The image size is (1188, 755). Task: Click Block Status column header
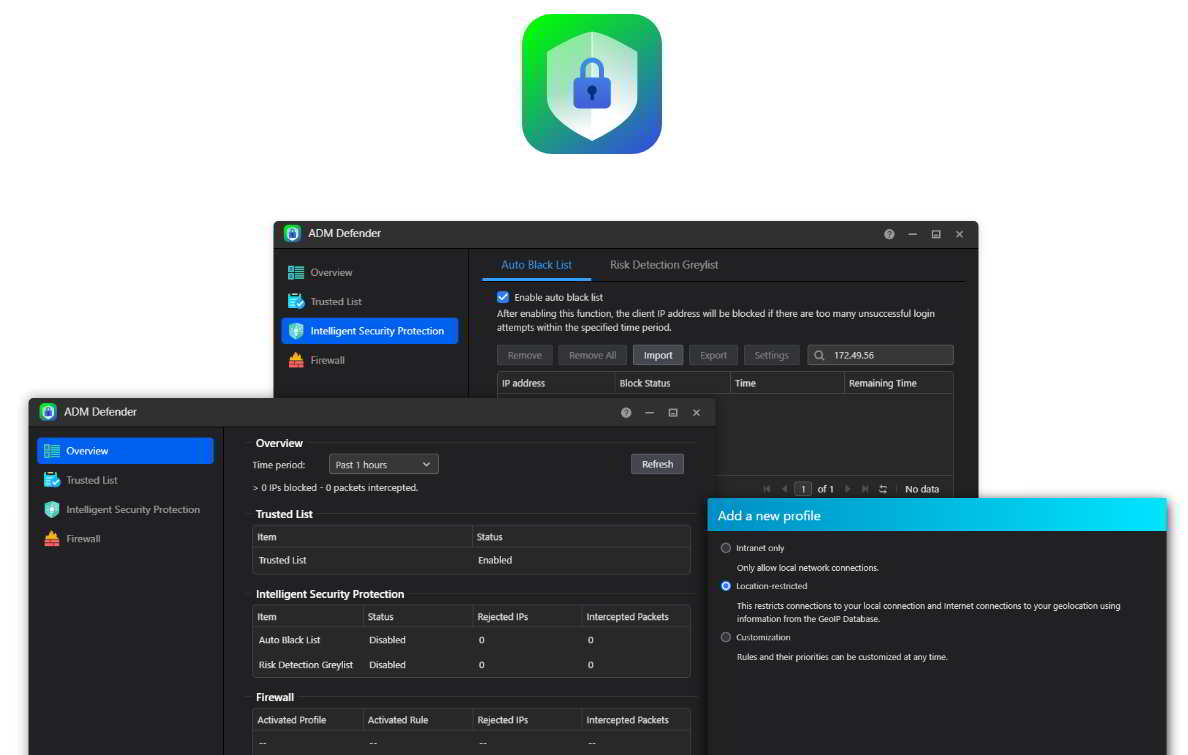(x=673, y=383)
